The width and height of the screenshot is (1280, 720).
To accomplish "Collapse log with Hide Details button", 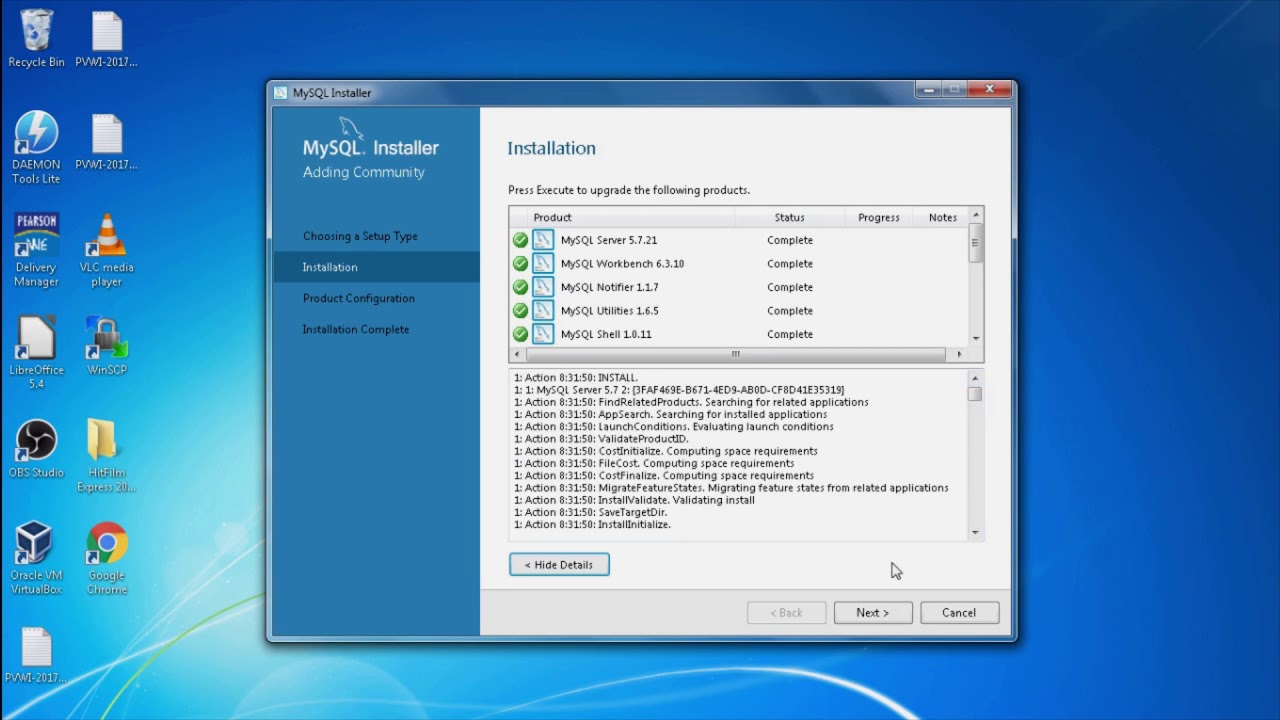I will pos(559,565).
